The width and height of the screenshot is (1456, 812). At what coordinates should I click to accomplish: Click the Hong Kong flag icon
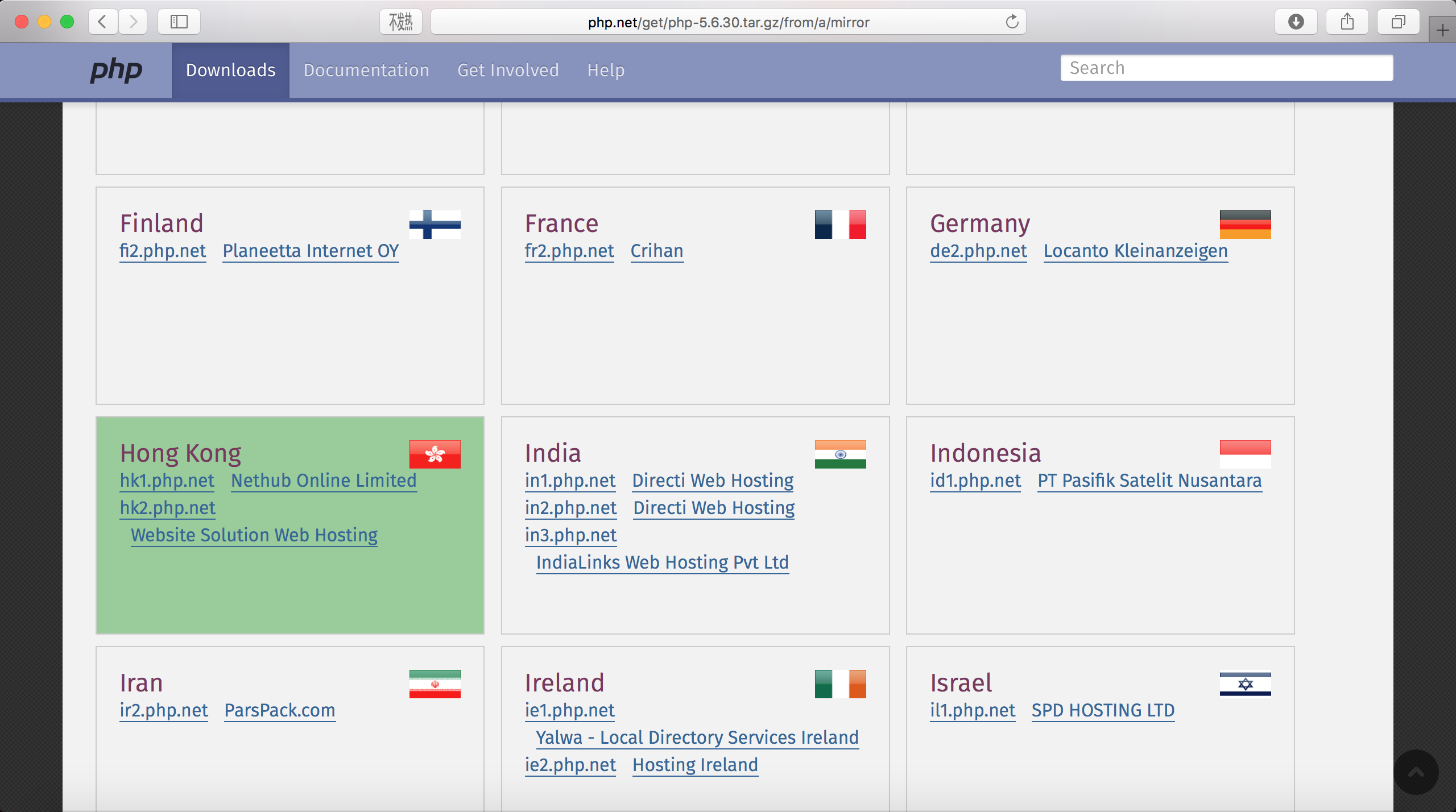pyautogui.click(x=435, y=454)
